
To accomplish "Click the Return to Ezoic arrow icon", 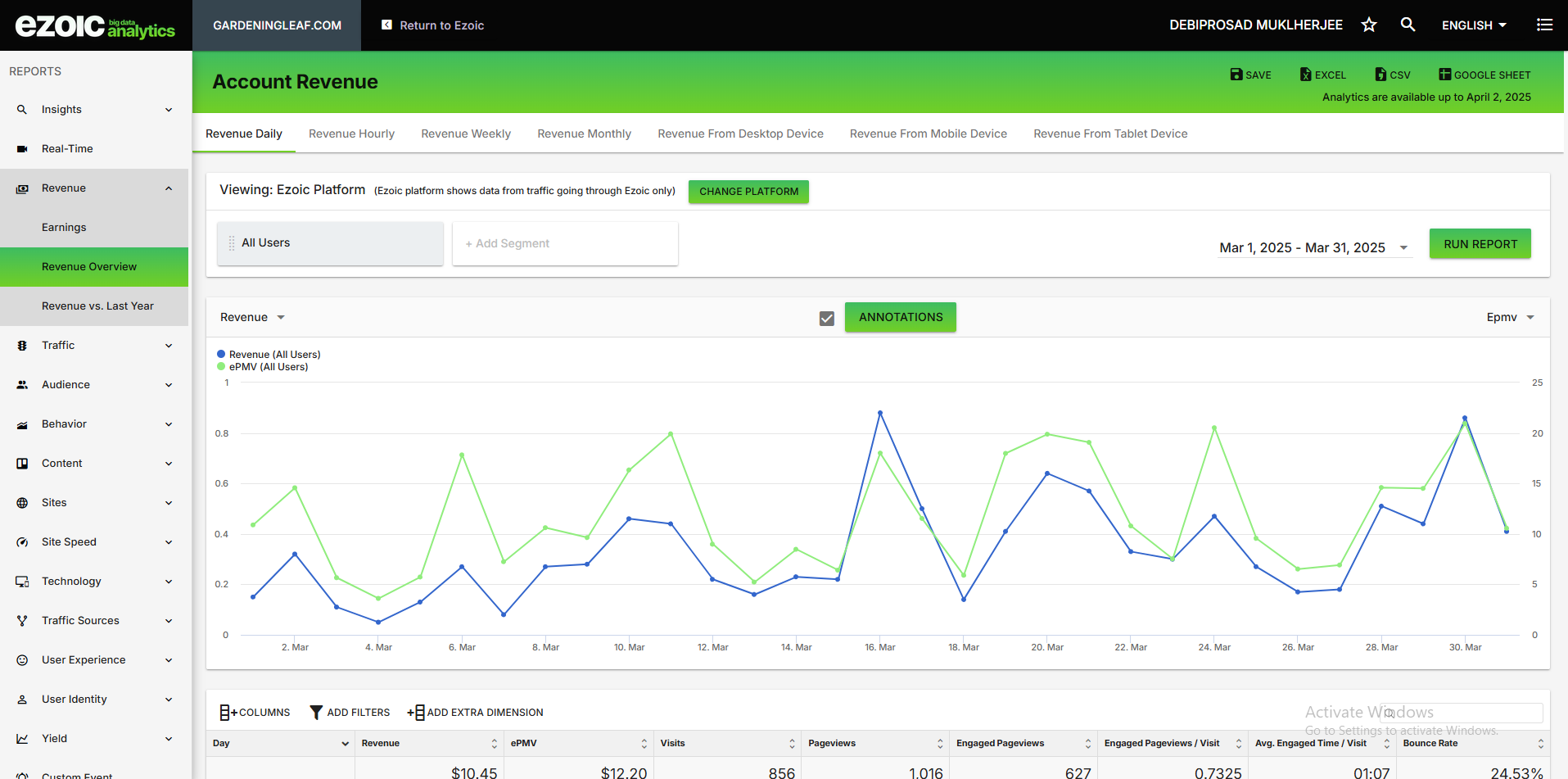I will 386,25.
